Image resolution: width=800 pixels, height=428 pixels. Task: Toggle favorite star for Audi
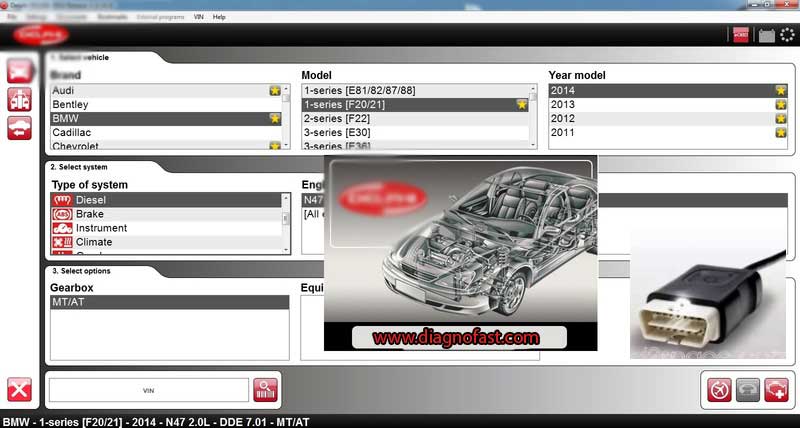coord(275,91)
